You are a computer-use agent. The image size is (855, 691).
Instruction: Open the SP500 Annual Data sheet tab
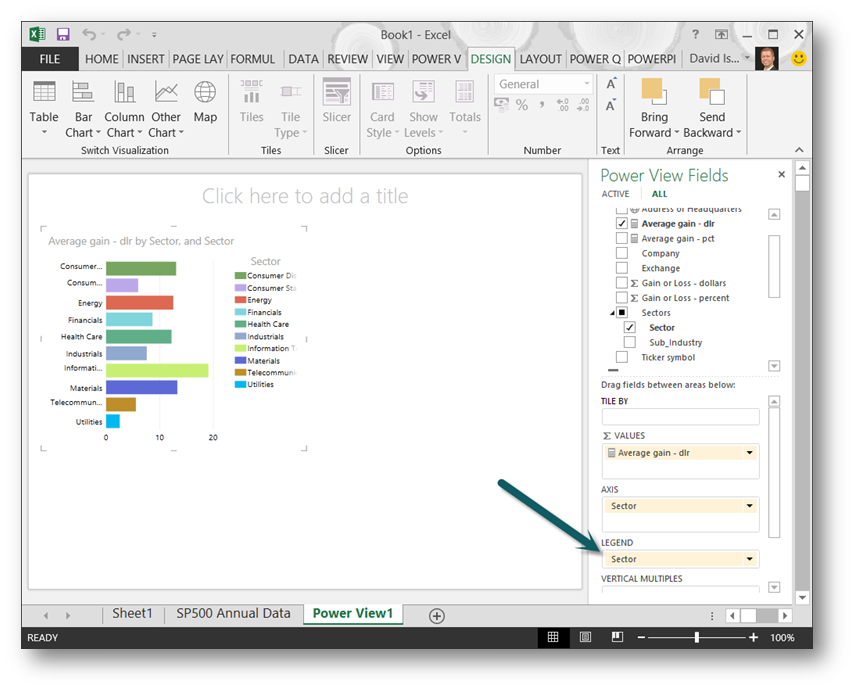pos(233,614)
